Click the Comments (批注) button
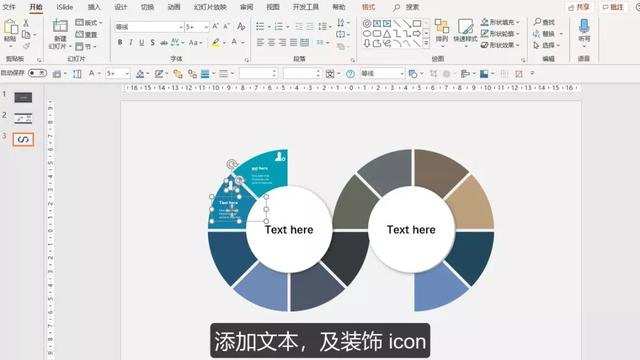The width and height of the screenshot is (640, 360). [613, 7]
